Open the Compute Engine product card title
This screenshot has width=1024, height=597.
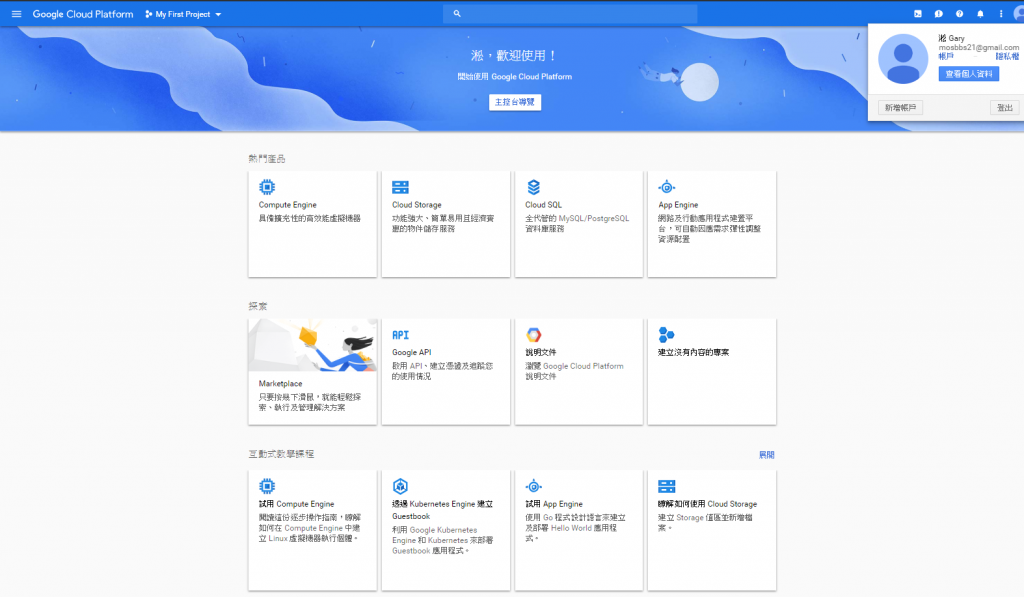[x=287, y=204]
